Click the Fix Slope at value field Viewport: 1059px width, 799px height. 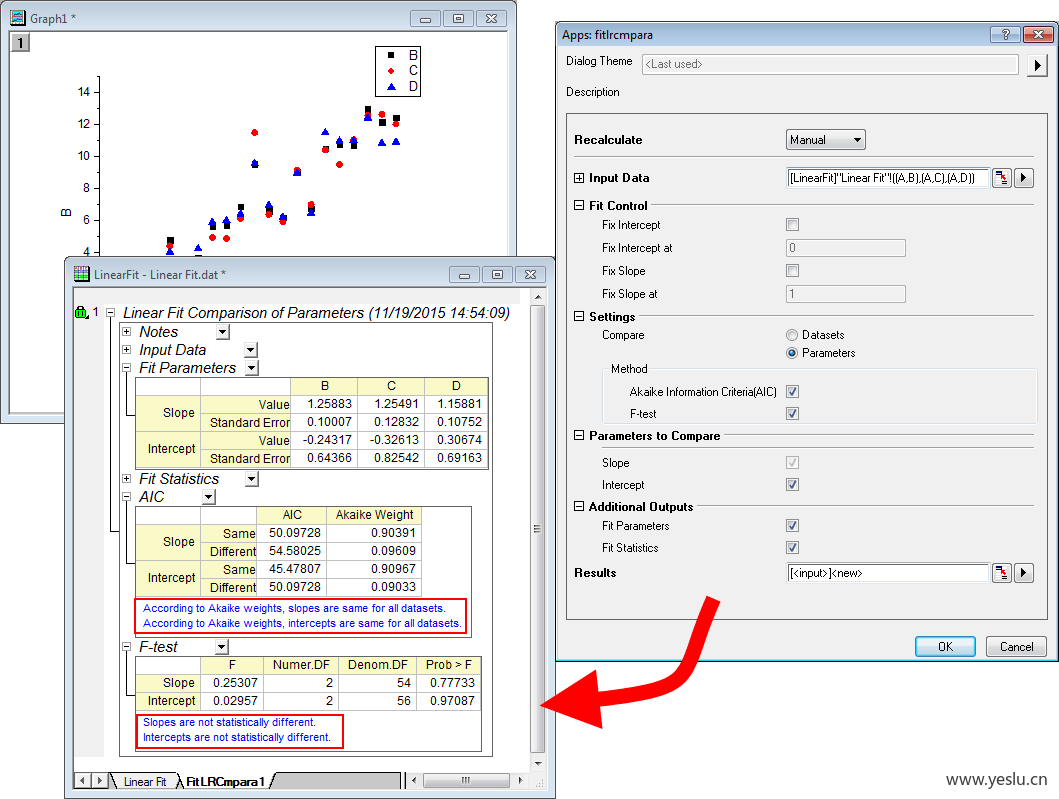pyautogui.click(x=846, y=294)
